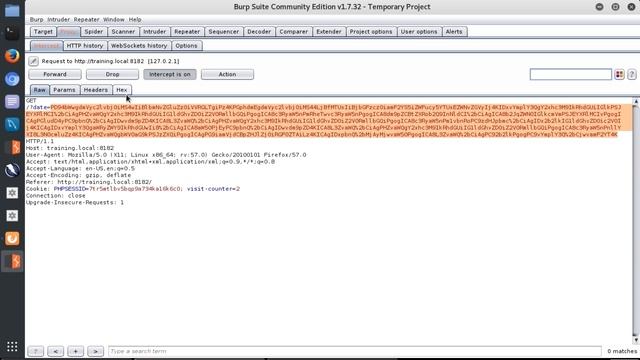Screen dimensions: 640x360
Task: Open the Intruder menu in menu bar
Action: click(58, 20)
